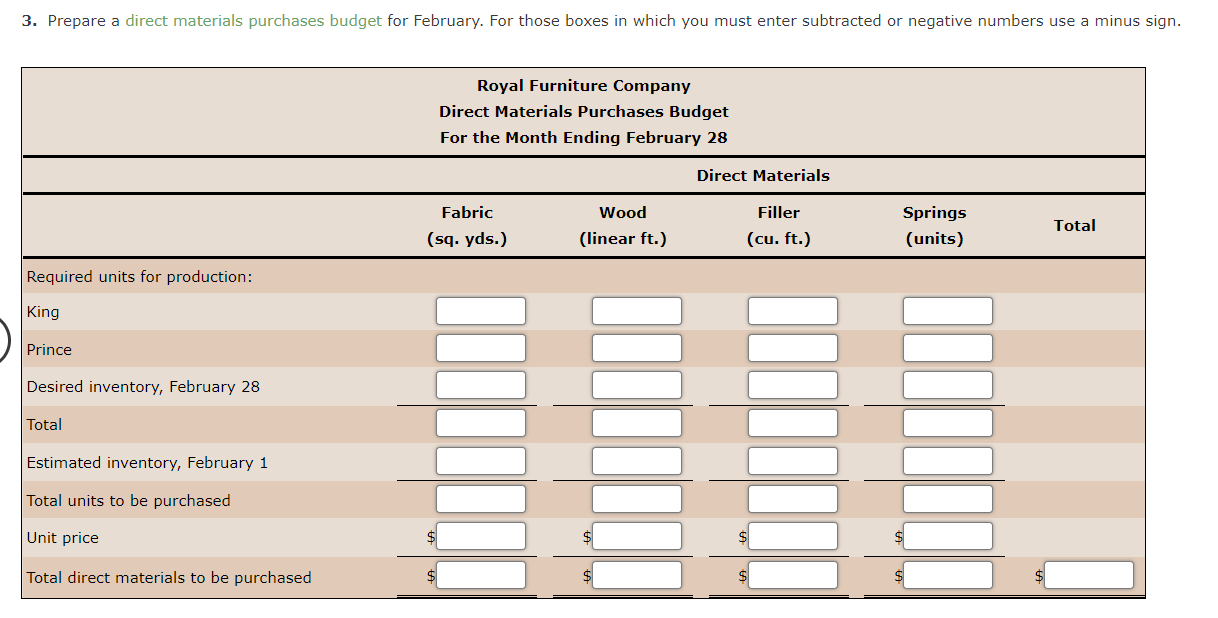The height and width of the screenshot is (618, 1218).
Task: Click the Total units purchased Springs field
Action: pos(947,498)
